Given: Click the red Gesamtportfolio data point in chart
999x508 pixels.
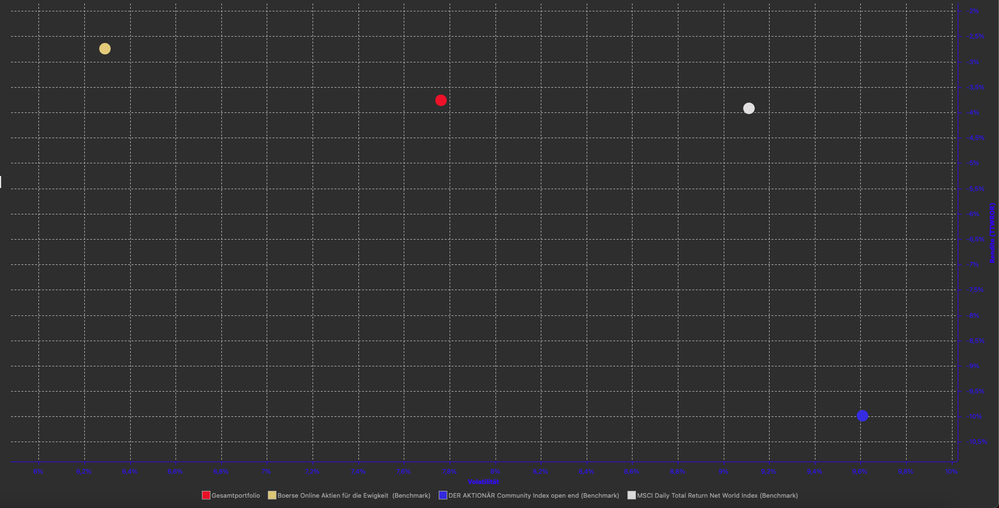Looking at the screenshot, I should click(x=441, y=100).
